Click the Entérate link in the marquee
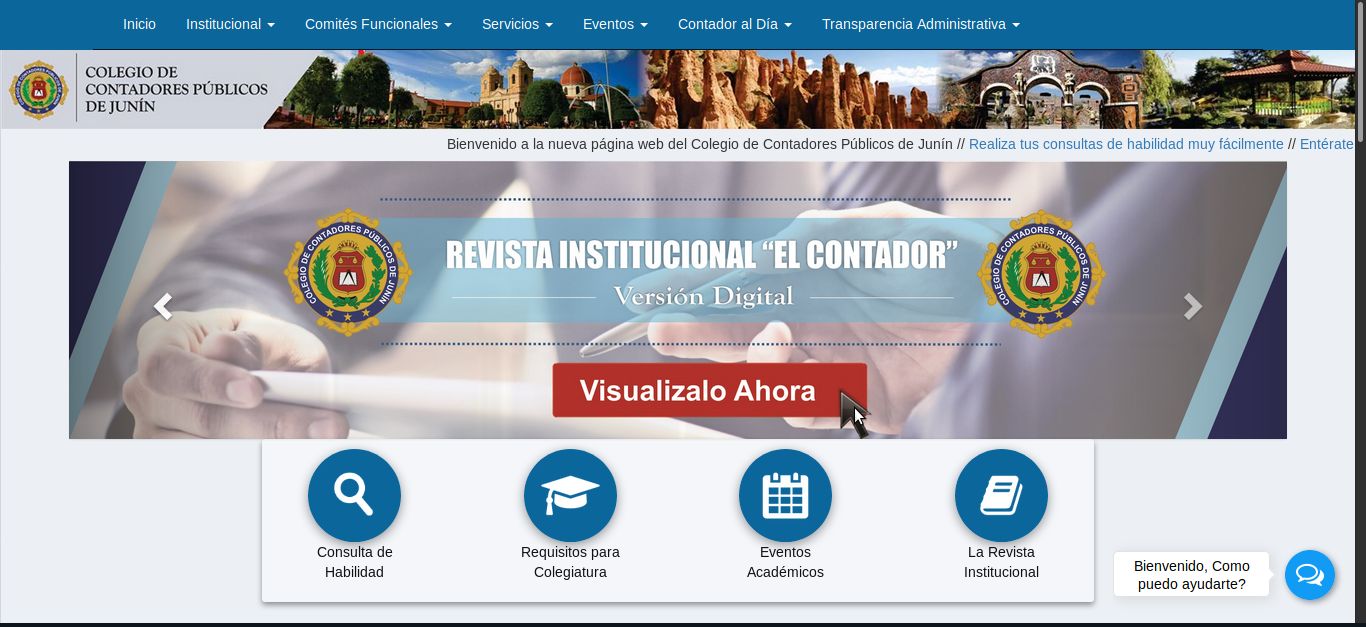Screen dimensions: 1366x627 point(1326,144)
